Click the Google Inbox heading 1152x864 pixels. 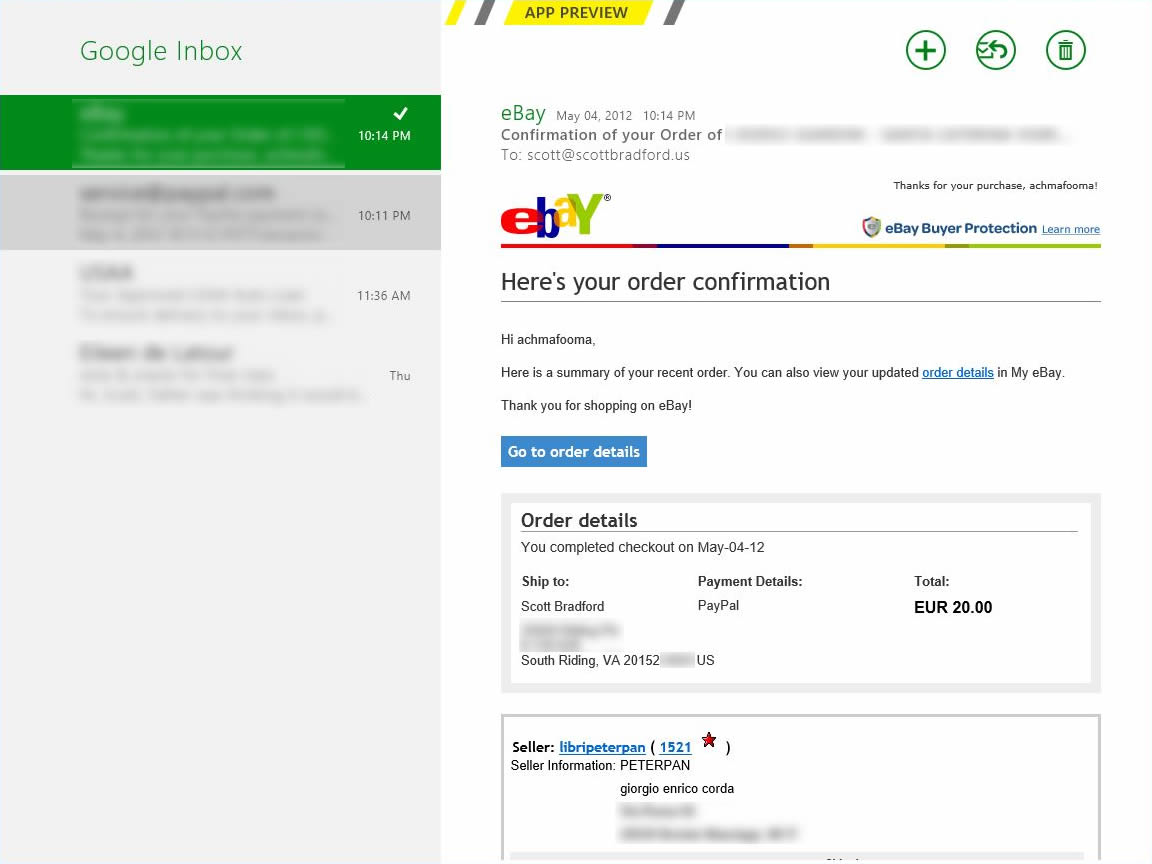point(161,51)
